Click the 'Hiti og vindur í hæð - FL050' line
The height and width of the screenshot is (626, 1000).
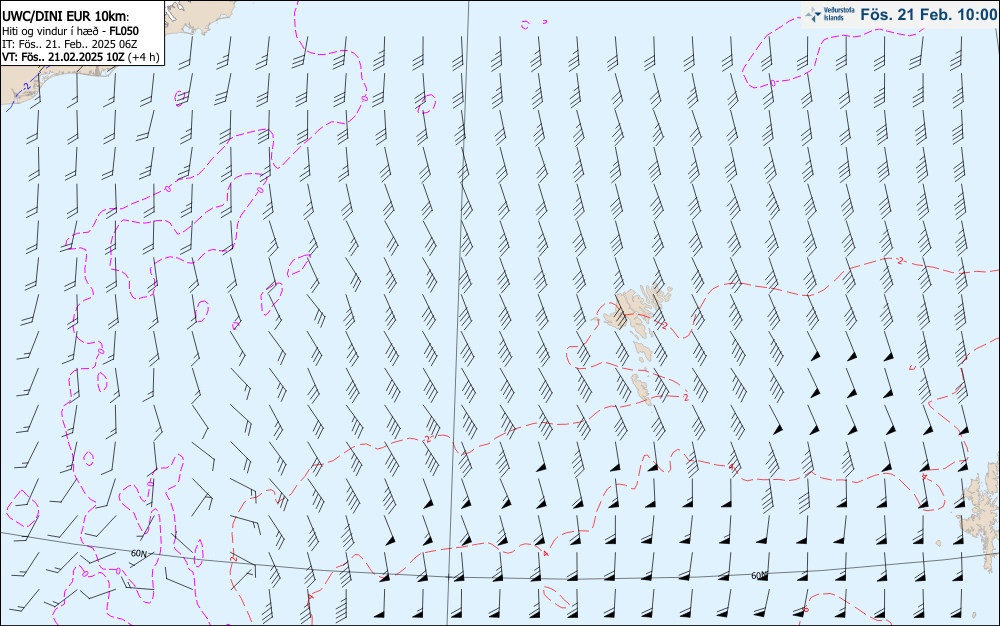tap(70, 31)
